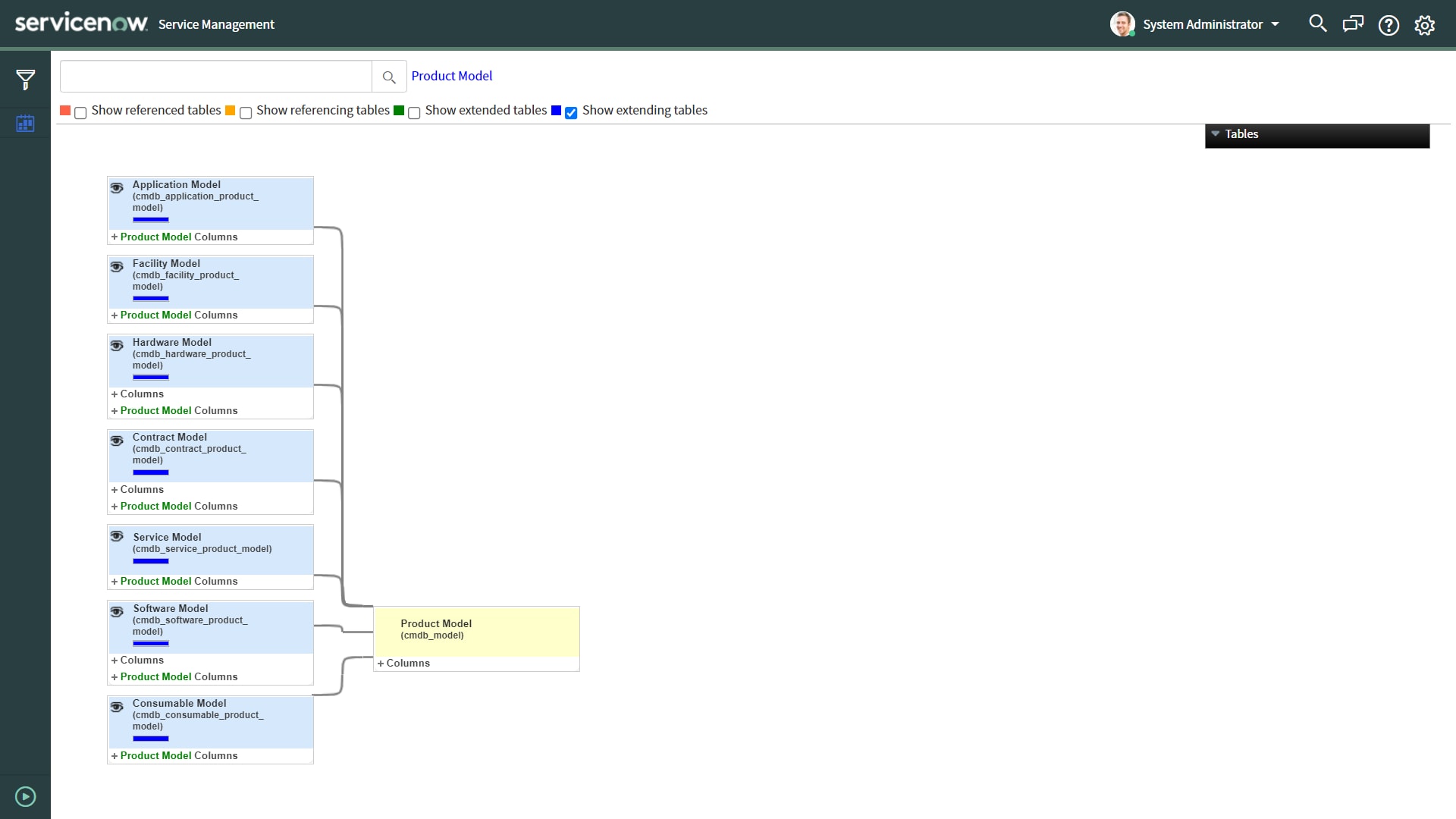
Task: Open global search with the magnifier icon
Action: point(1317,24)
